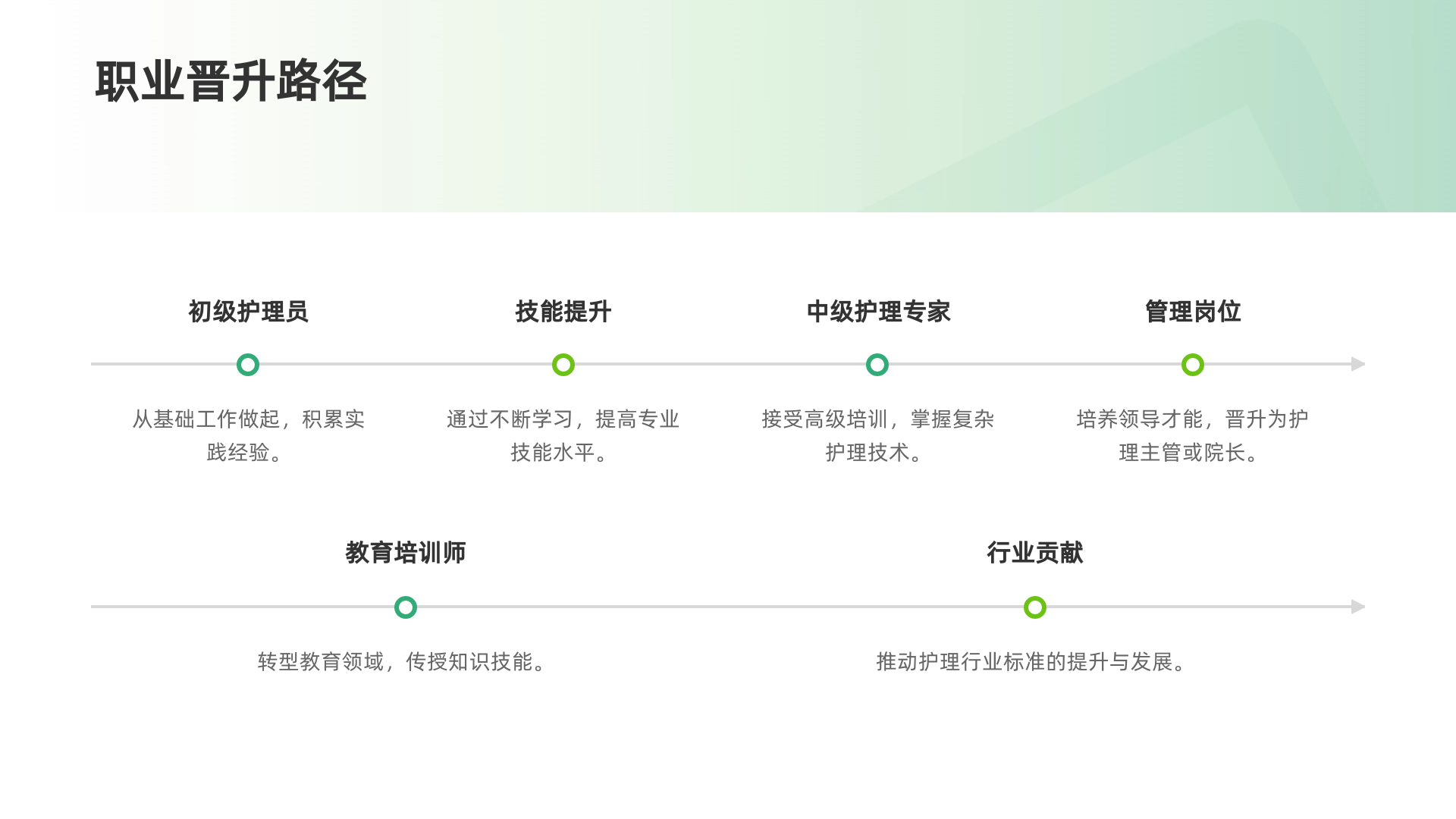This screenshot has height=819, width=1456.
Task: Click the 管理岗位 timeline circle marker
Action: click(1193, 365)
